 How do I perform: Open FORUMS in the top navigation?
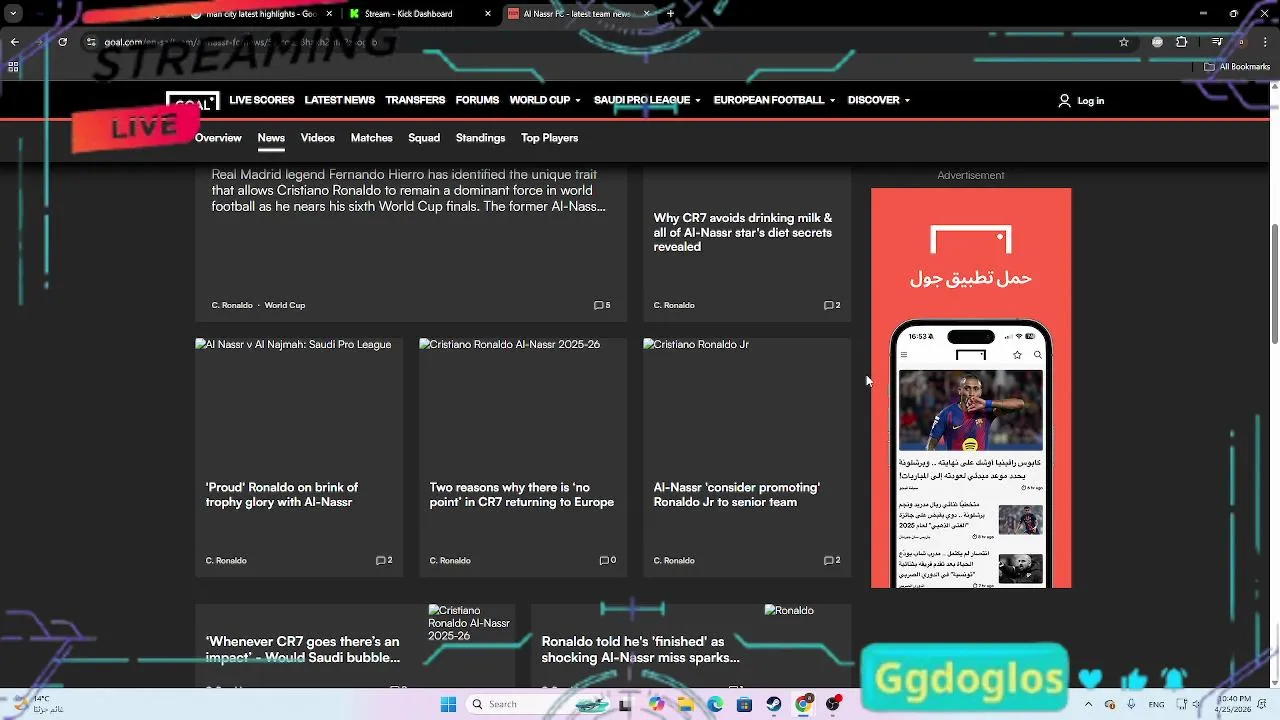tap(477, 100)
